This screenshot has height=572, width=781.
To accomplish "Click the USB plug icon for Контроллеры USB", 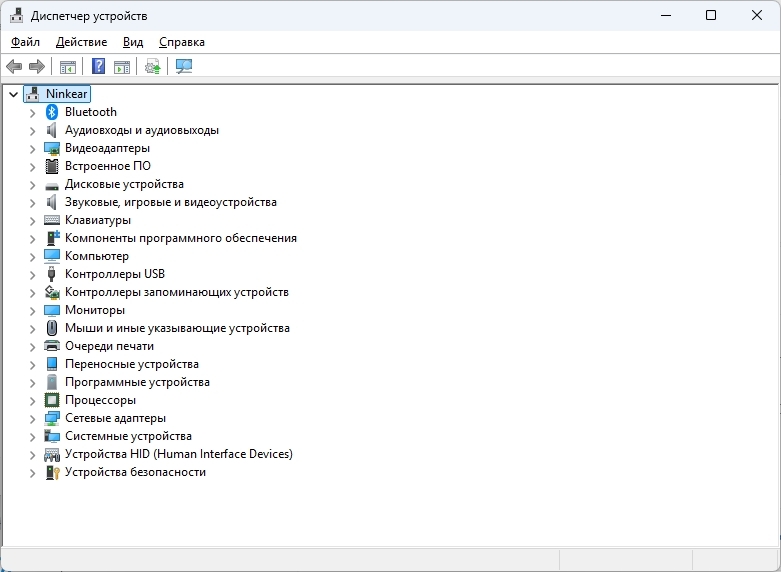I will pyautogui.click(x=51, y=274).
